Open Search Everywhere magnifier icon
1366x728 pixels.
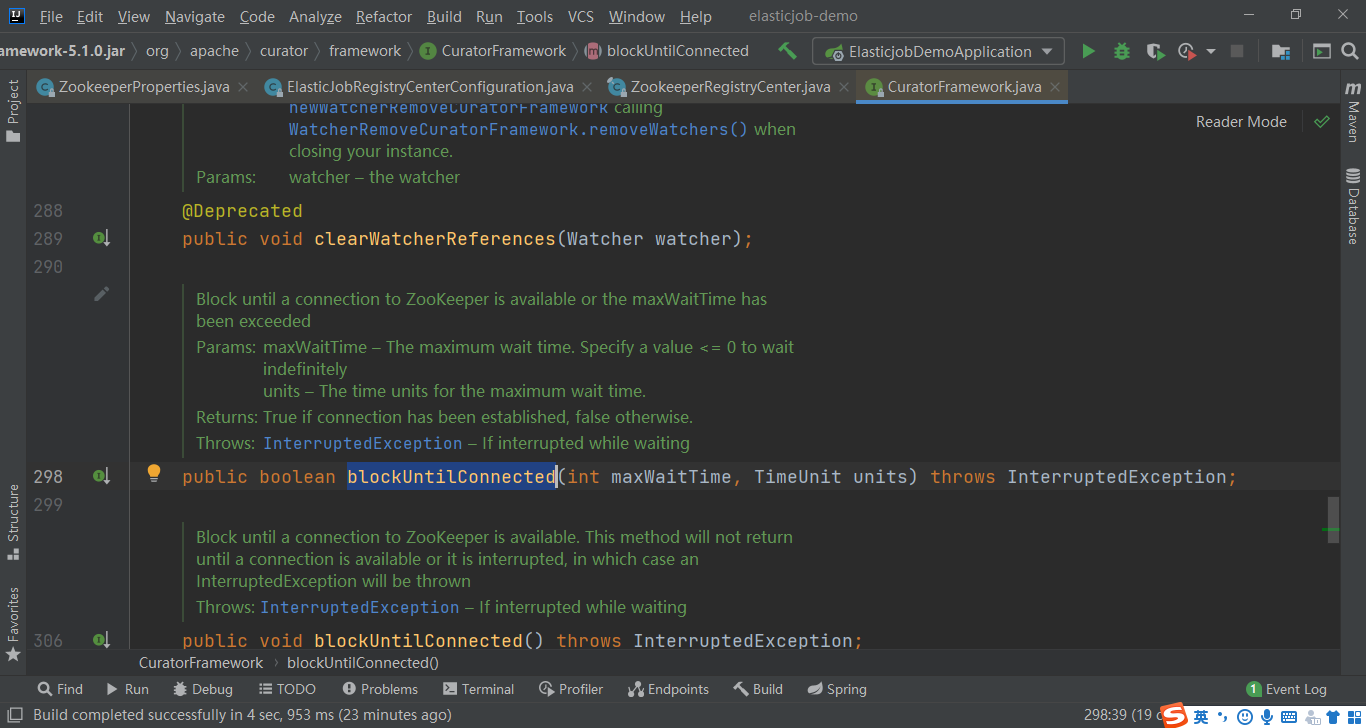click(x=1350, y=51)
